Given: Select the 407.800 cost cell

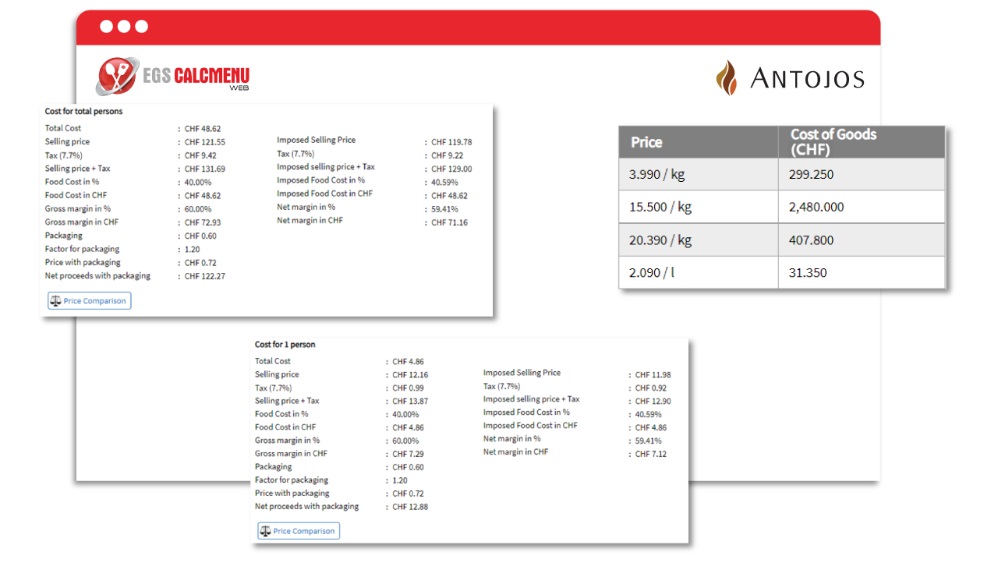Looking at the screenshot, I should click(861, 240).
